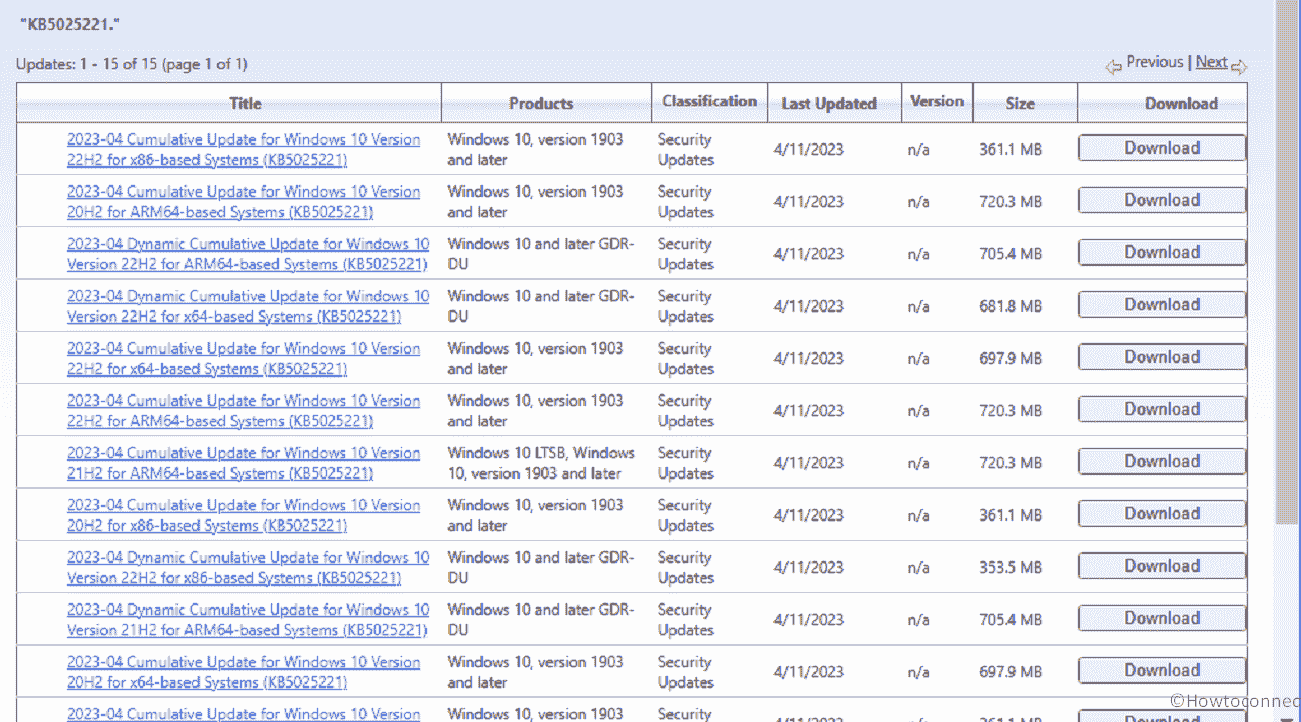Click "4/11/2023" date in Dynamic 22H2 x86 row
This screenshot has height=722, width=1301.
tap(809, 568)
